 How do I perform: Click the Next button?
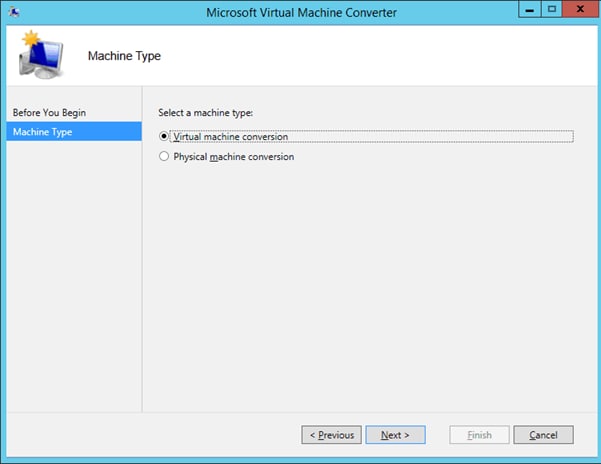pyautogui.click(x=395, y=435)
